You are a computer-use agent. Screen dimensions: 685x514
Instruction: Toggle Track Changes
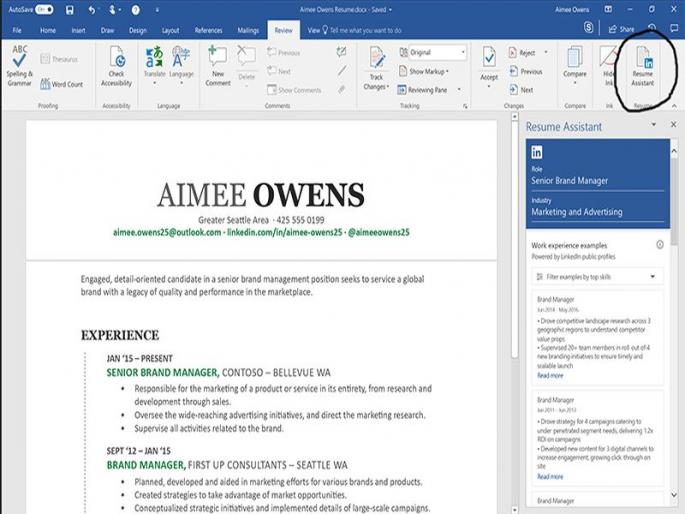pos(376,68)
